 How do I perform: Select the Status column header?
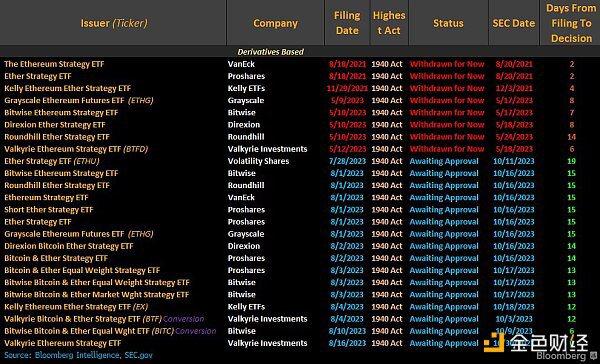click(x=448, y=23)
